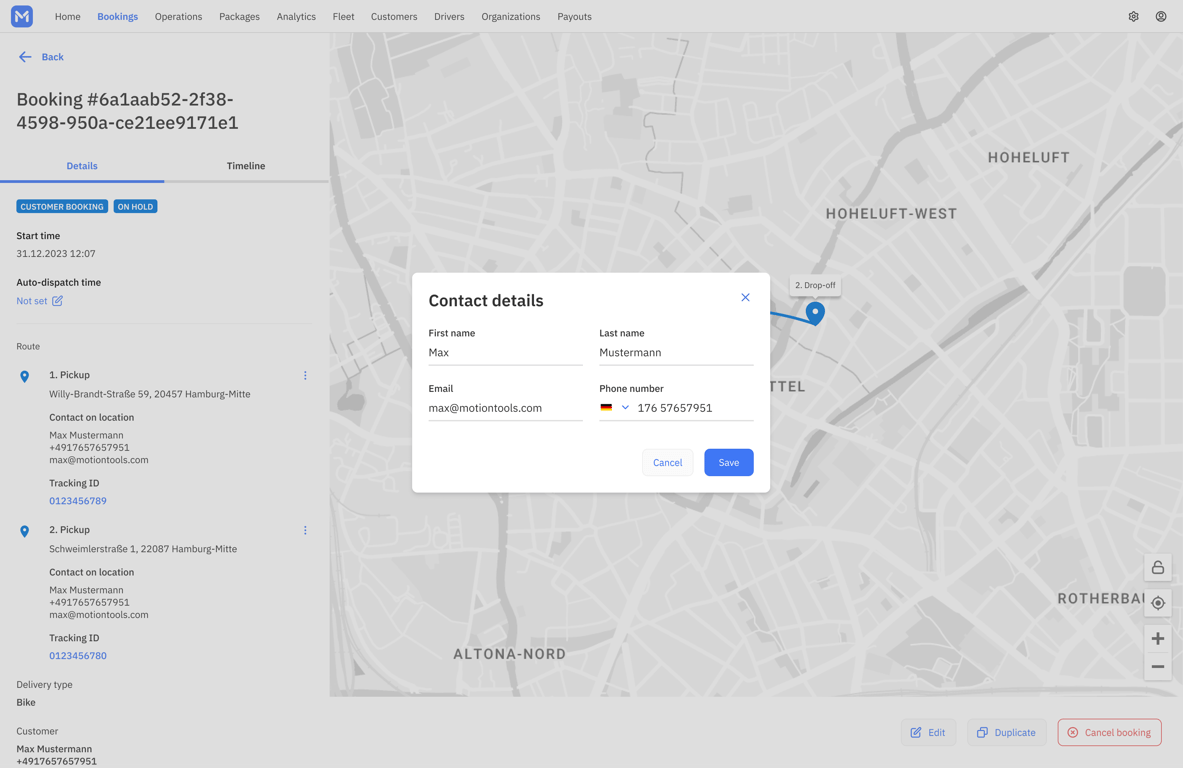Click the Bike delivery type value
Viewport: 1183px width, 768px height.
click(x=26, y=702)
